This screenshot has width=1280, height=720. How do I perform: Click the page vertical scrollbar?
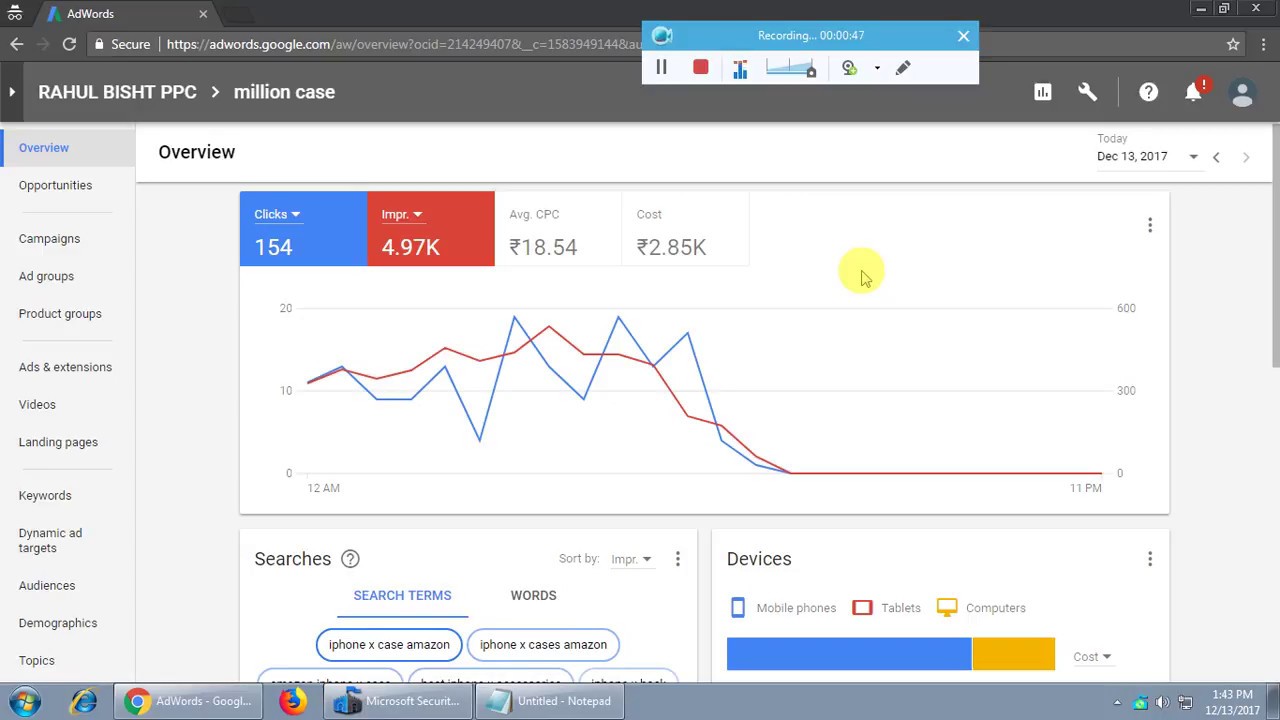tap(1275, 246)
